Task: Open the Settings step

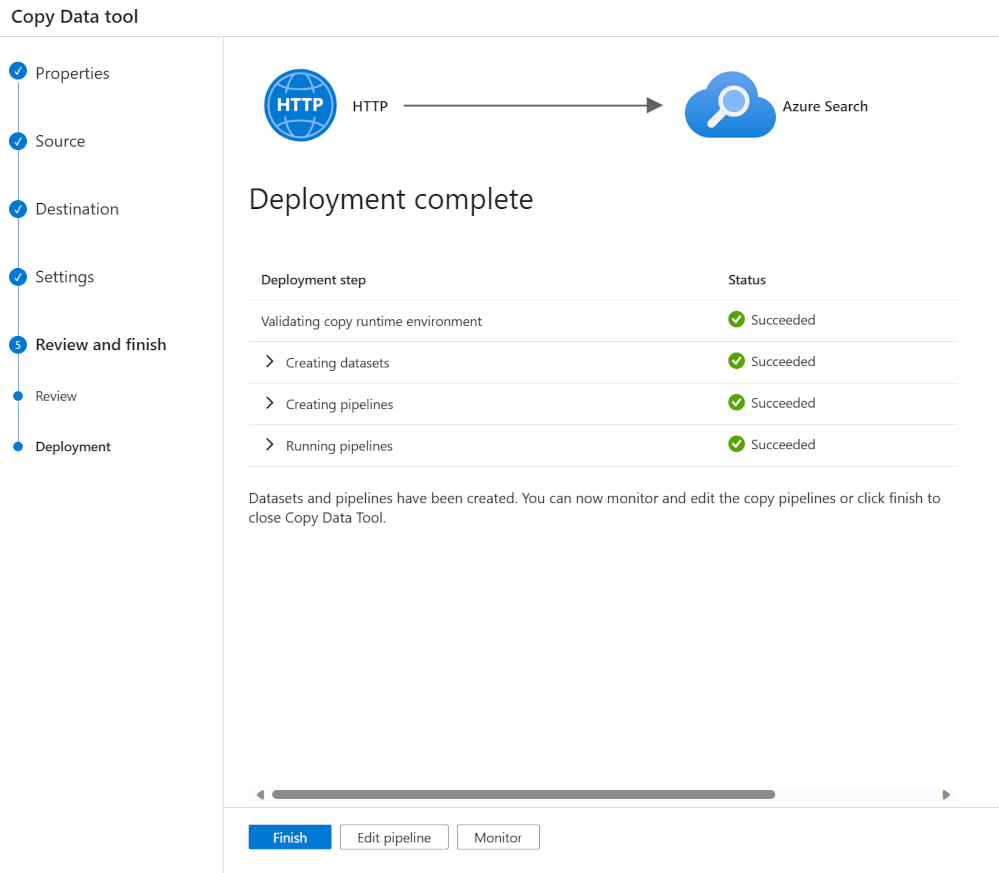Action: tap(65, 277)
